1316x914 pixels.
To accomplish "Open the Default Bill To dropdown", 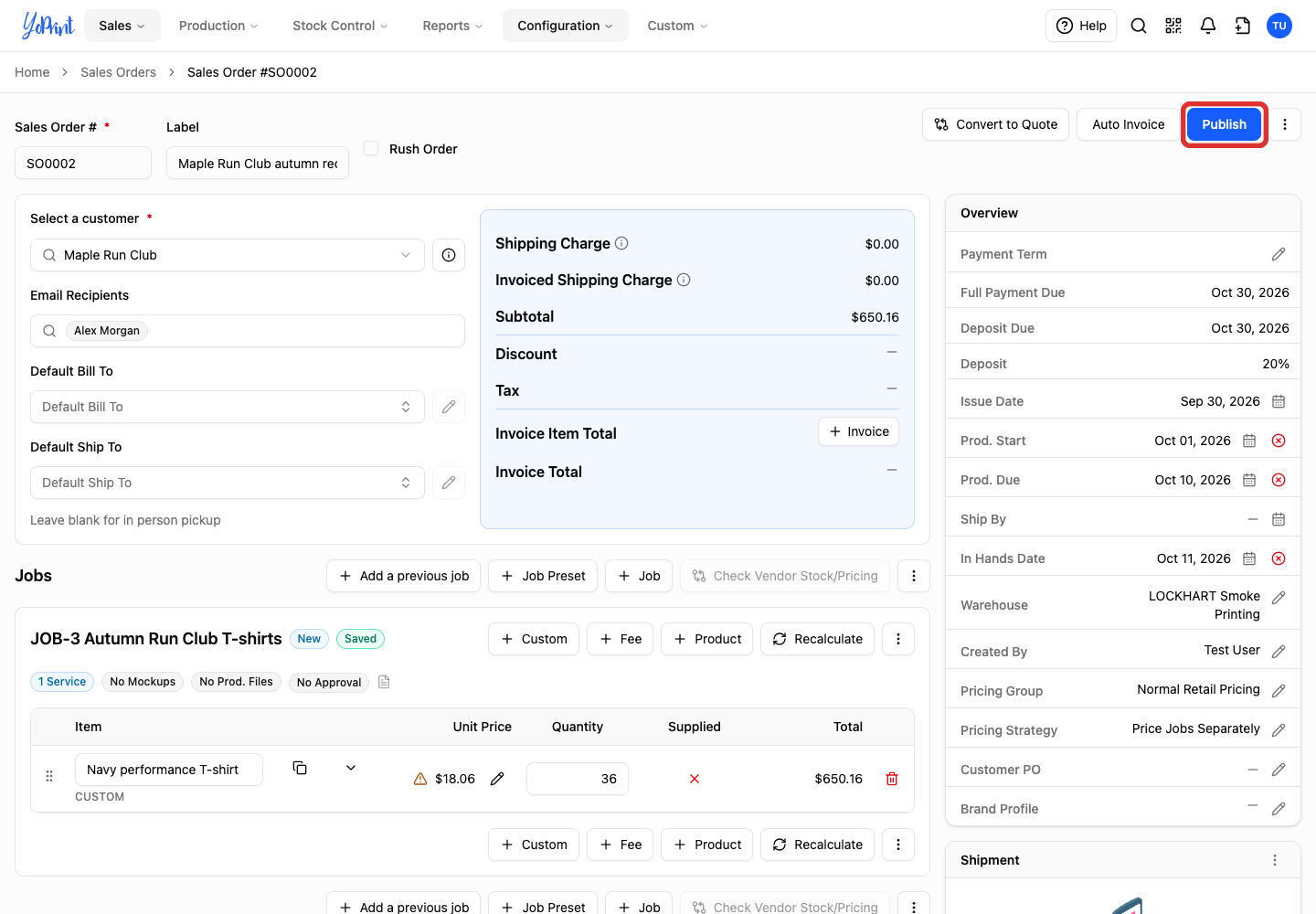I will [x=228, y=407].
